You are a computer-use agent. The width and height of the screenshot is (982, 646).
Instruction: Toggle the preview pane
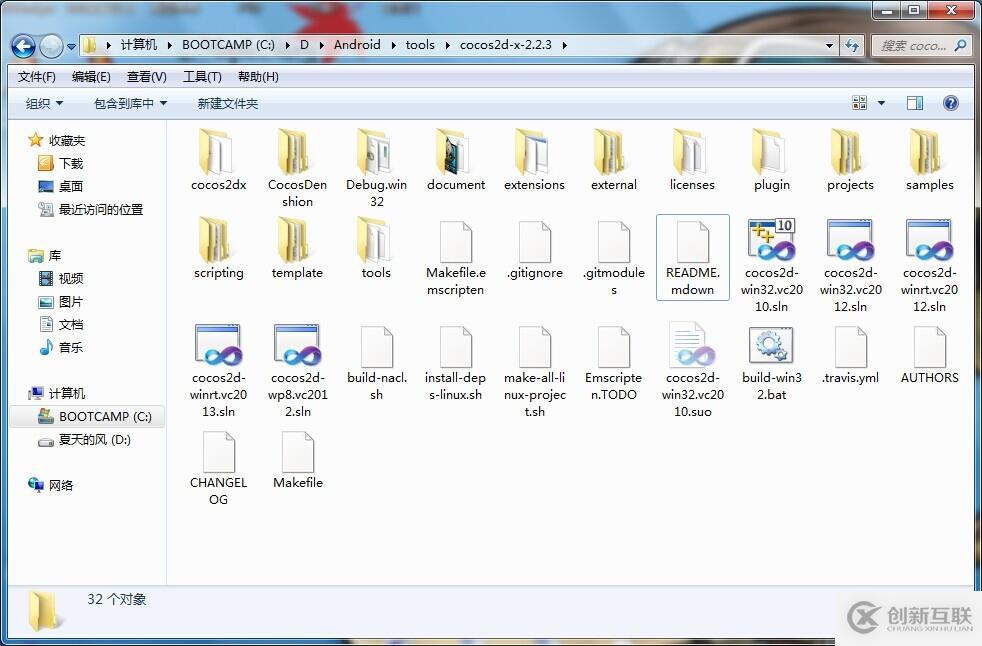click(x=915, y=103)
